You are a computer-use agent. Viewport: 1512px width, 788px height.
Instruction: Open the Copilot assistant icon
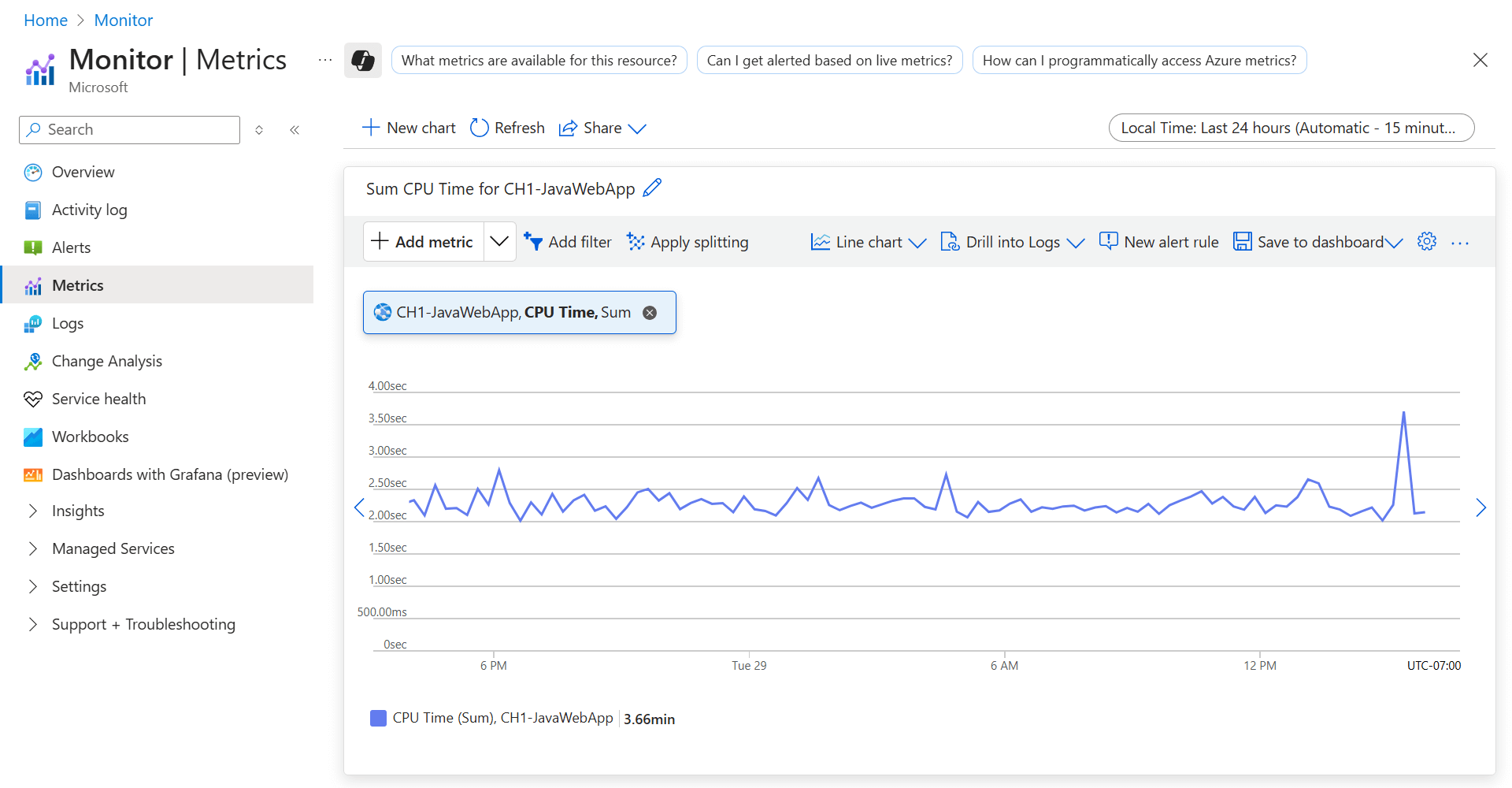click(x=363, y=60)
